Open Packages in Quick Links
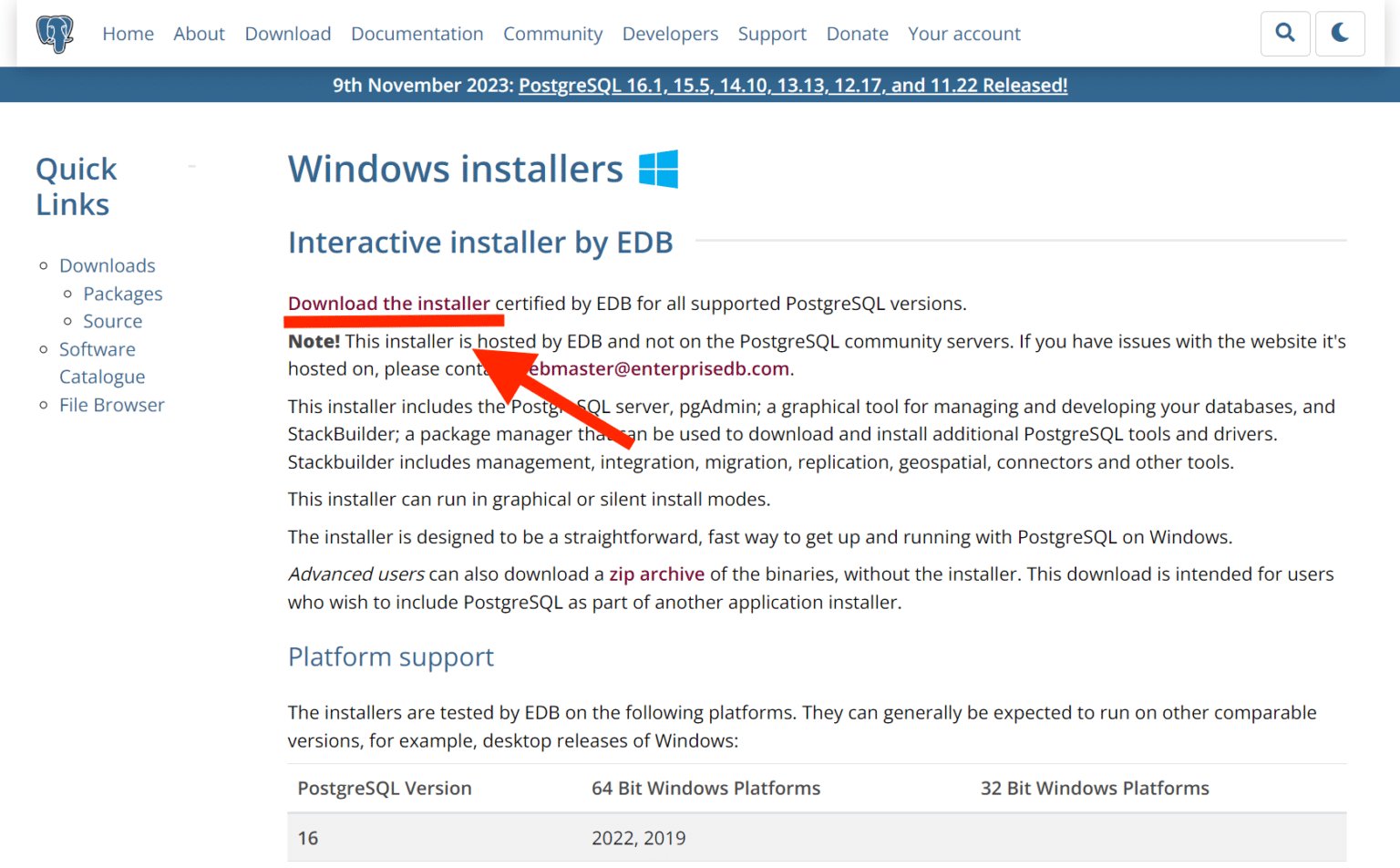Image resolution: width=1400 pixels, height=868 pixels. 122,294
